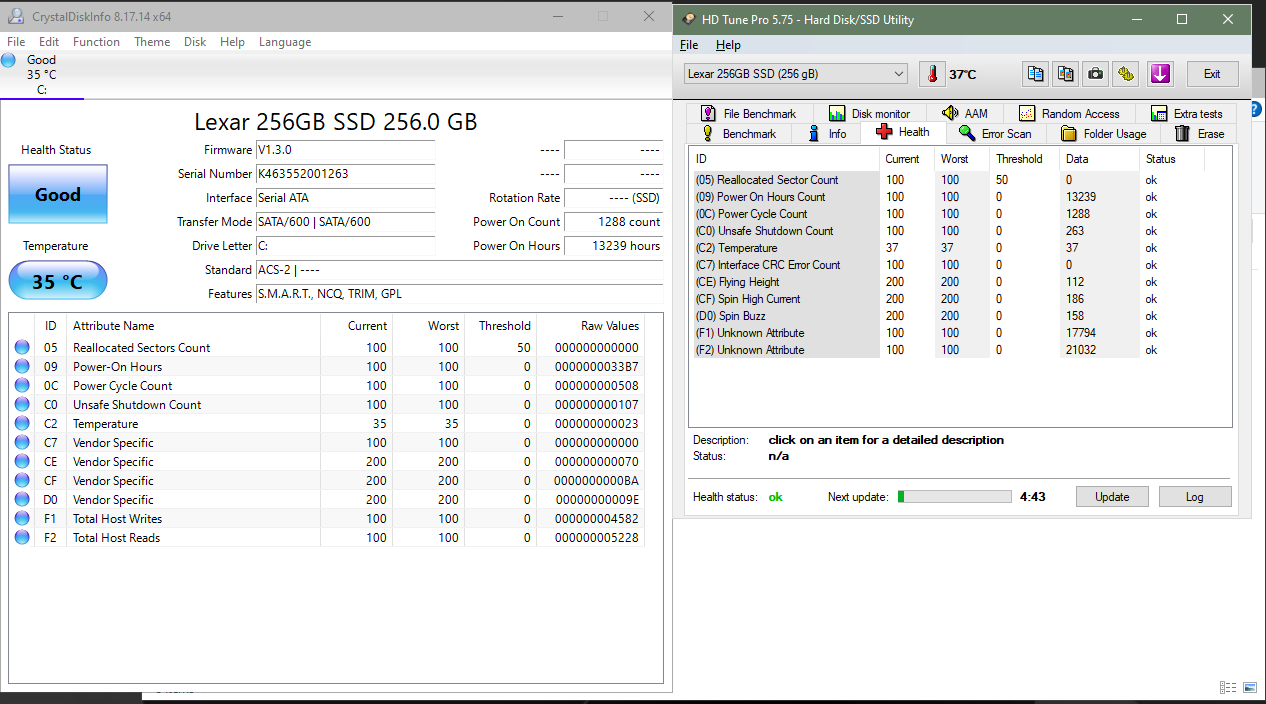Switch to the Disk Monitor tab
Screen dimensions: 1266x704
tap(872, 112)
